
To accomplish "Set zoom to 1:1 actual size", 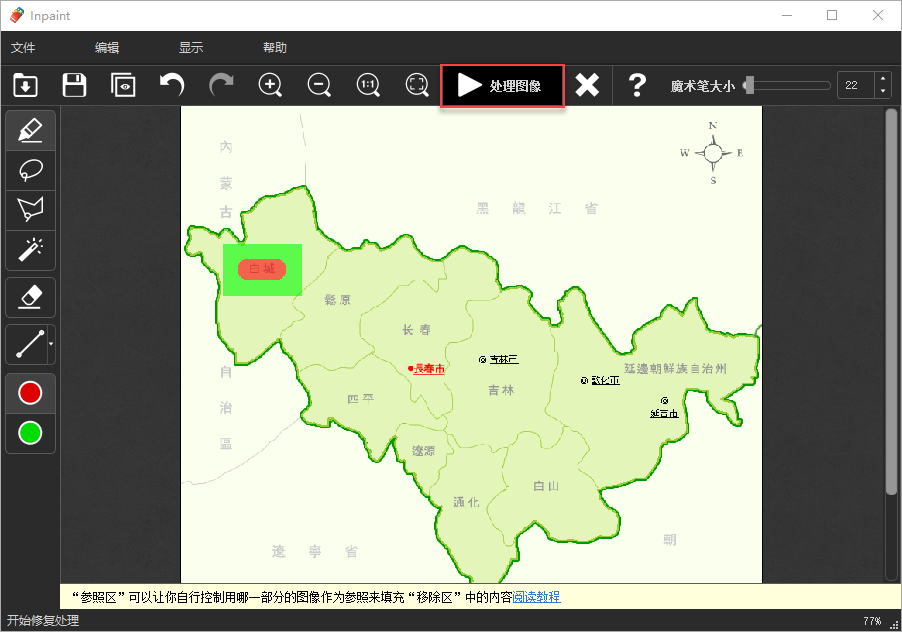I will pos(368,85).
